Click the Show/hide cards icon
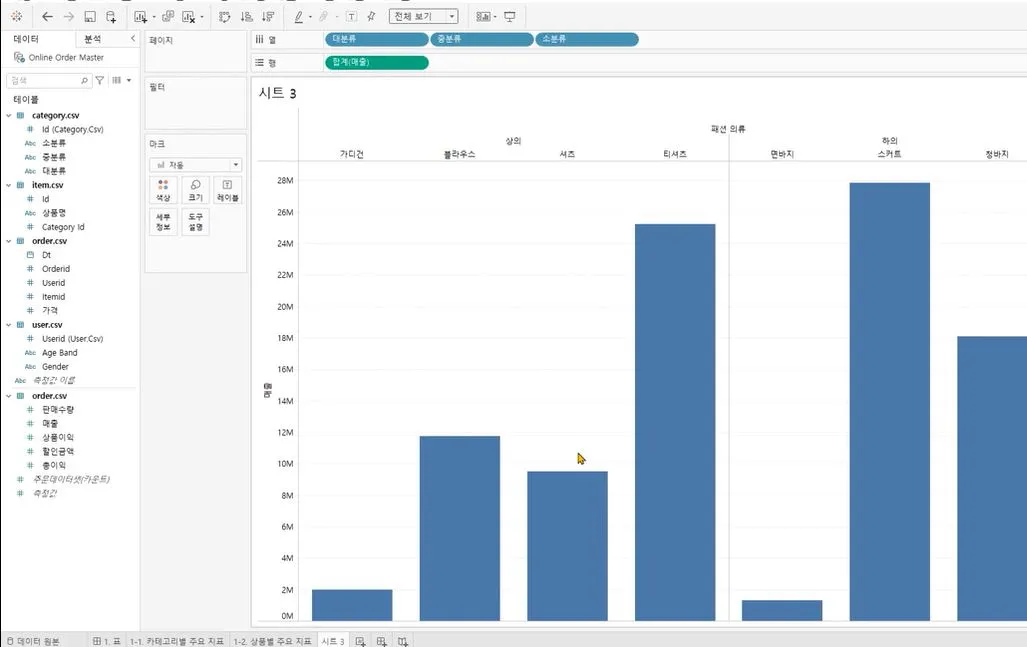1027x647 pixels. pos(483,16)
